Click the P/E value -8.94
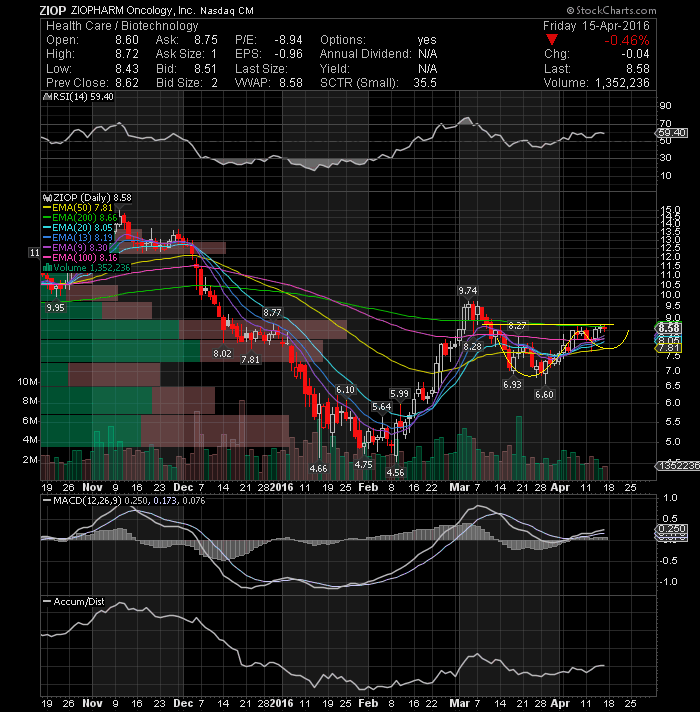The image size is (700, 712). [x=288, y=40]
